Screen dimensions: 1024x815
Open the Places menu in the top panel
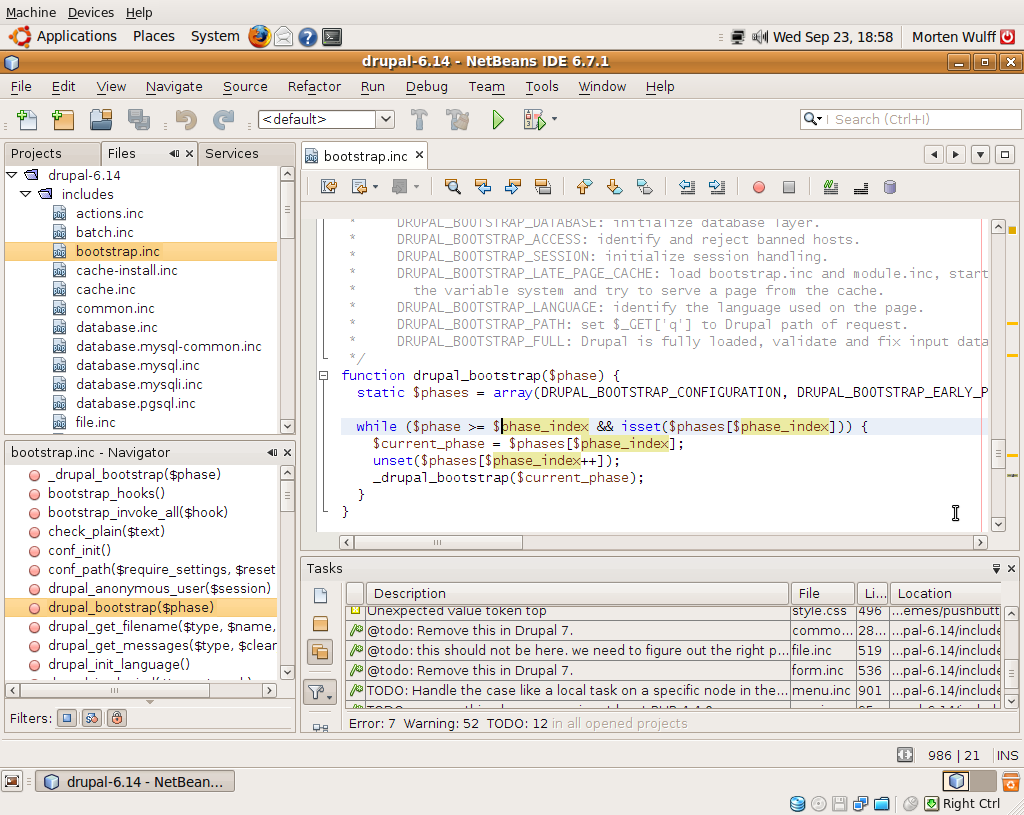point(153,37)
